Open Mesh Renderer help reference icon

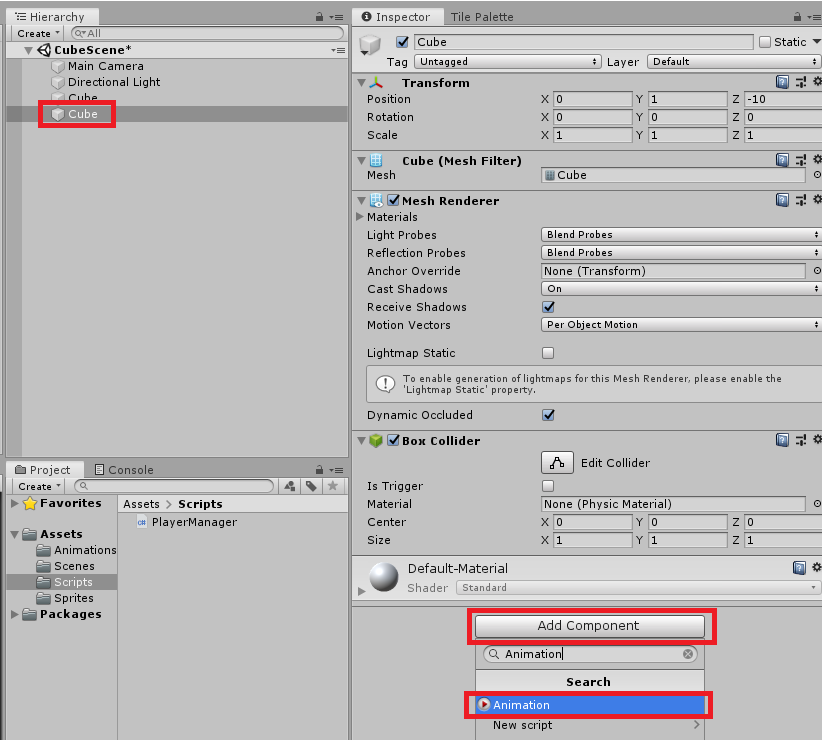782,200
